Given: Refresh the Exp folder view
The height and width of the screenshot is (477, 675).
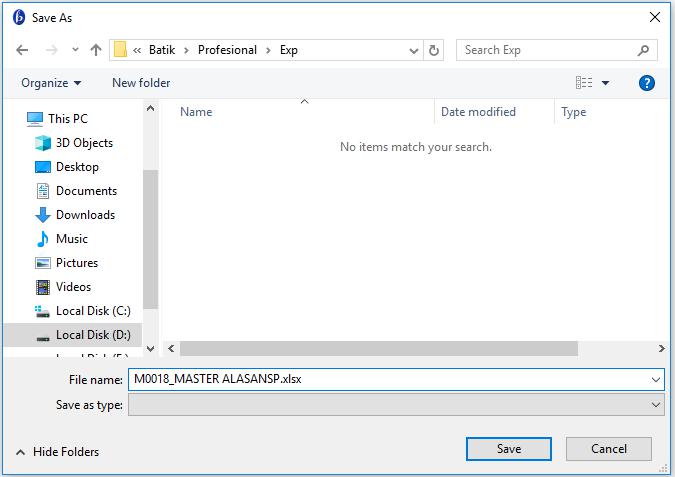Looking at the screenshot, I should (434, 50).
